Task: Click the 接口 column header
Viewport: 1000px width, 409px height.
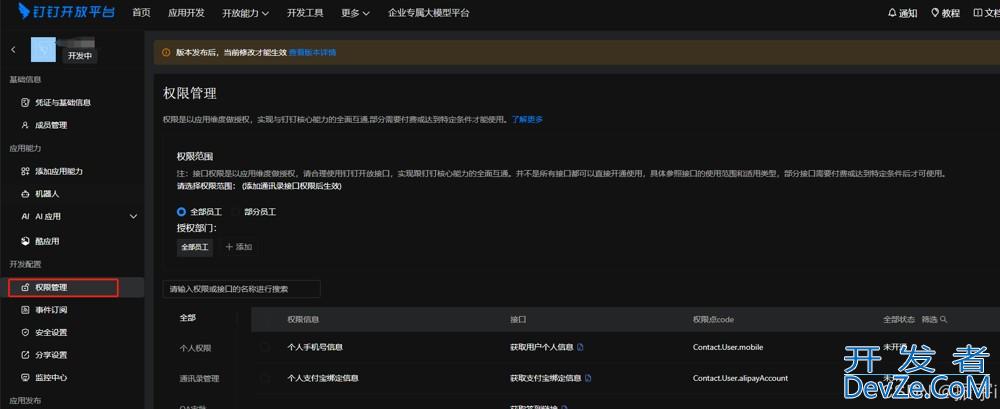Action: pos(517,319)
